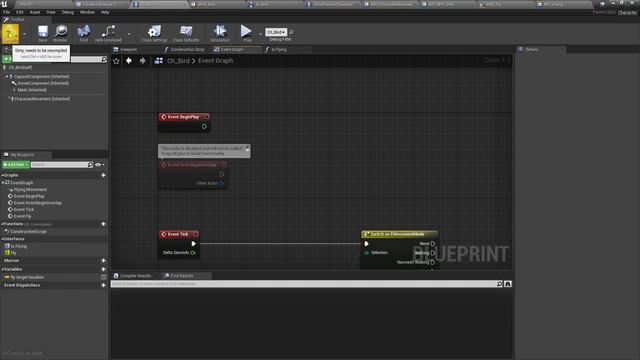Image resolution: width=640 pixels, height=360 pixels.
Task: Click the Browse toolbar icon
Action: 60,33
